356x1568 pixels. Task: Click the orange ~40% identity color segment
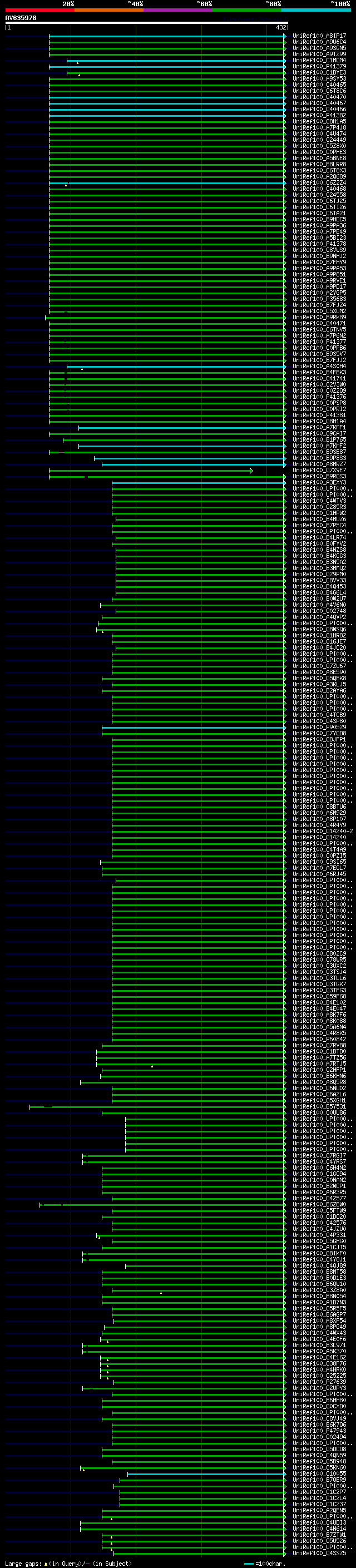pos(109,10)
